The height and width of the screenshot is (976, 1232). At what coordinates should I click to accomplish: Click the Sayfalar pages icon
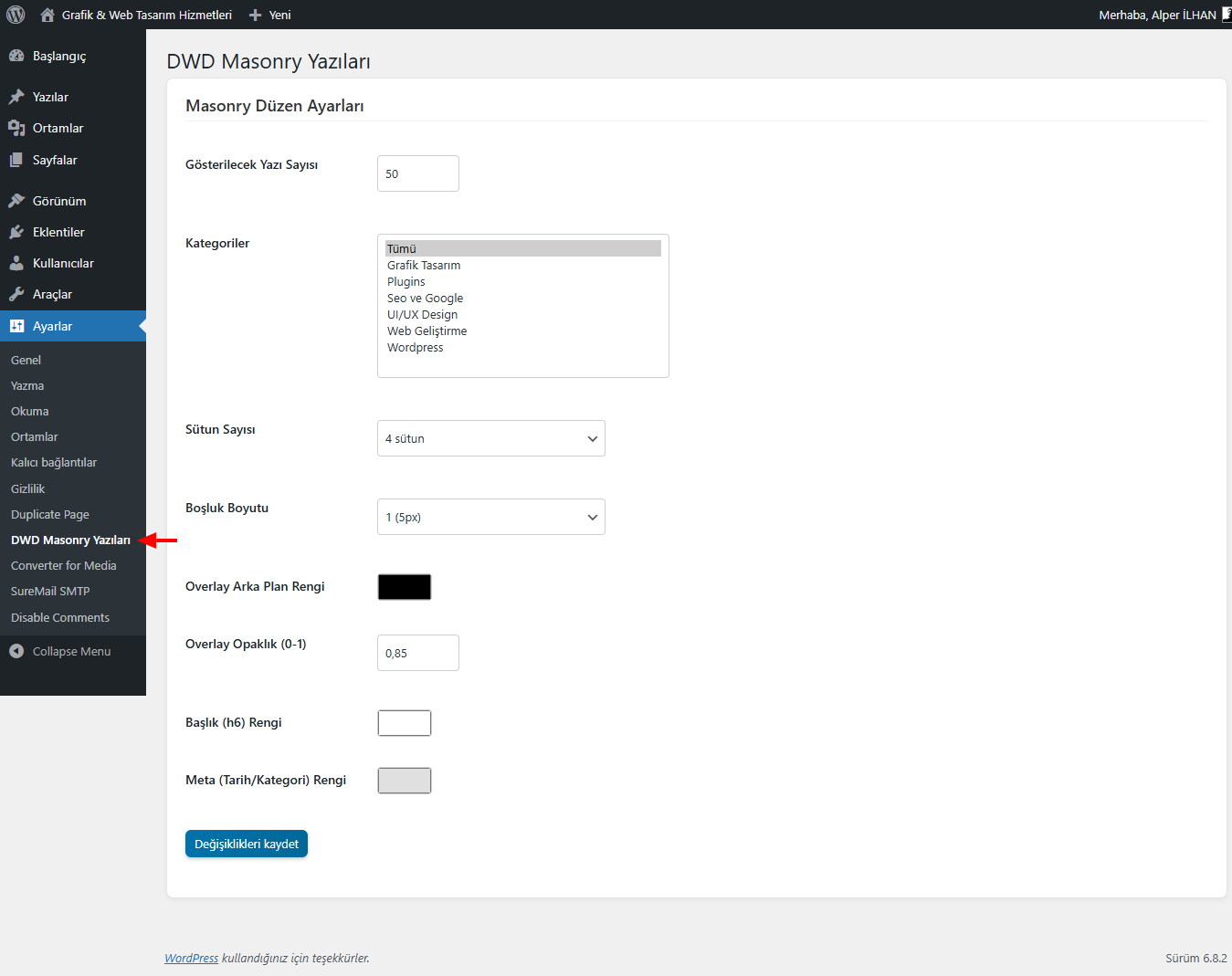tap(16, 160)
